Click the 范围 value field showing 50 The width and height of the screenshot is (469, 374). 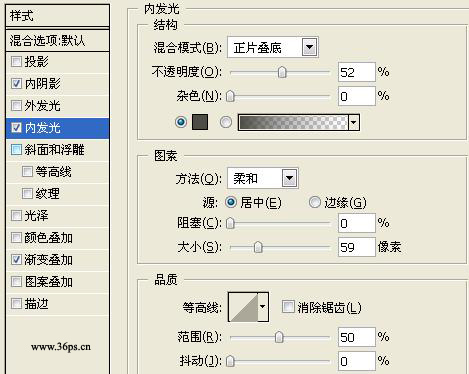point(357,337)
